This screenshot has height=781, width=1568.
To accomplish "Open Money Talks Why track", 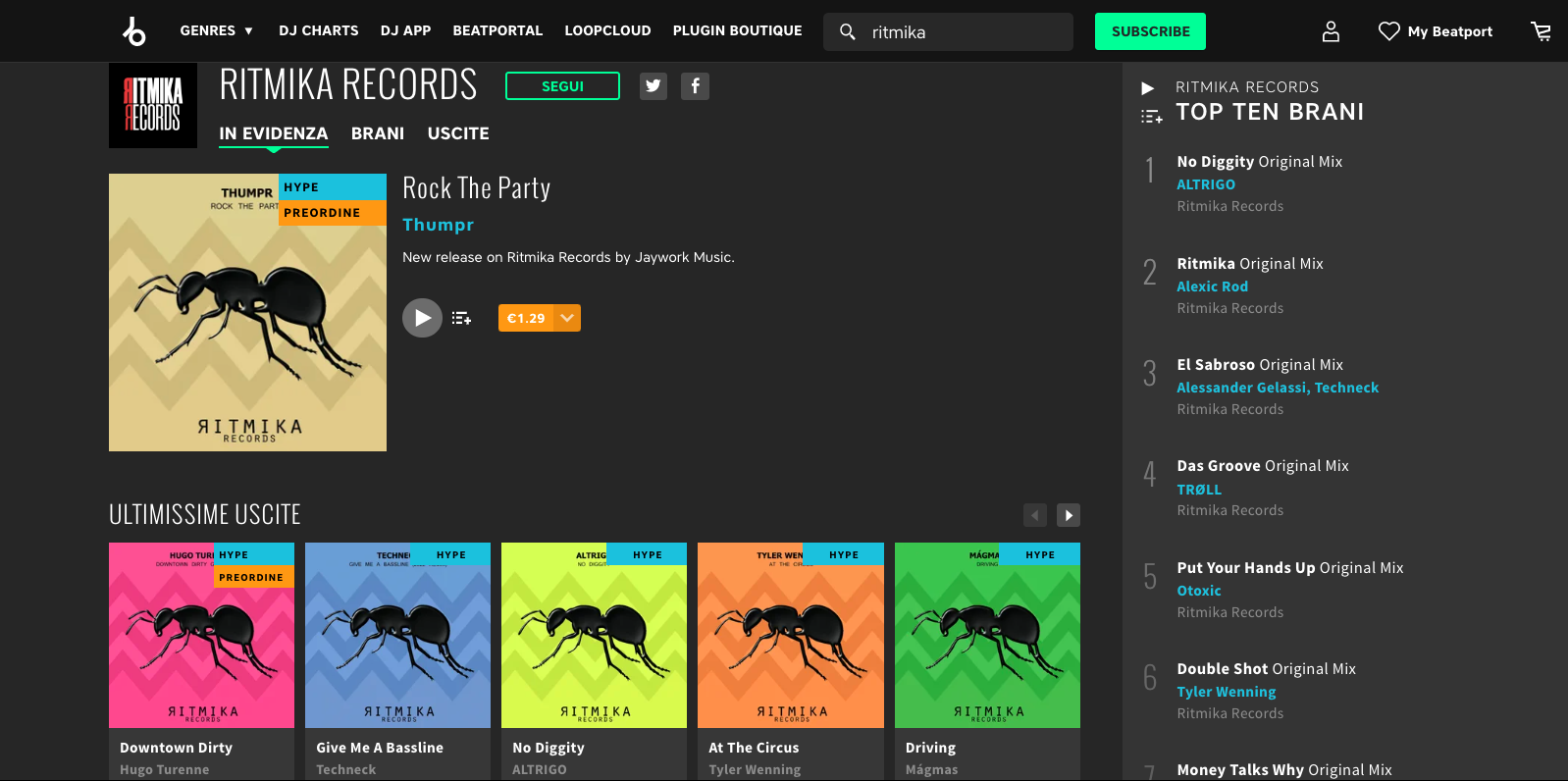I will tap(1284, 770).
